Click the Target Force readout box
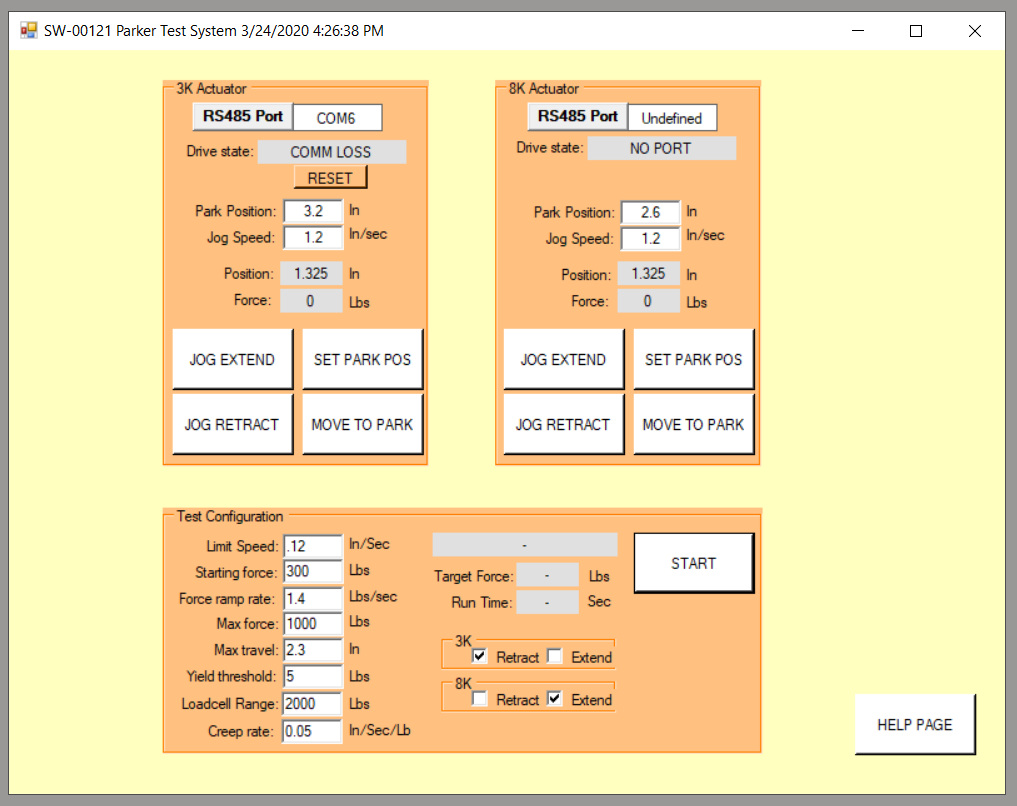 [547, 576]
